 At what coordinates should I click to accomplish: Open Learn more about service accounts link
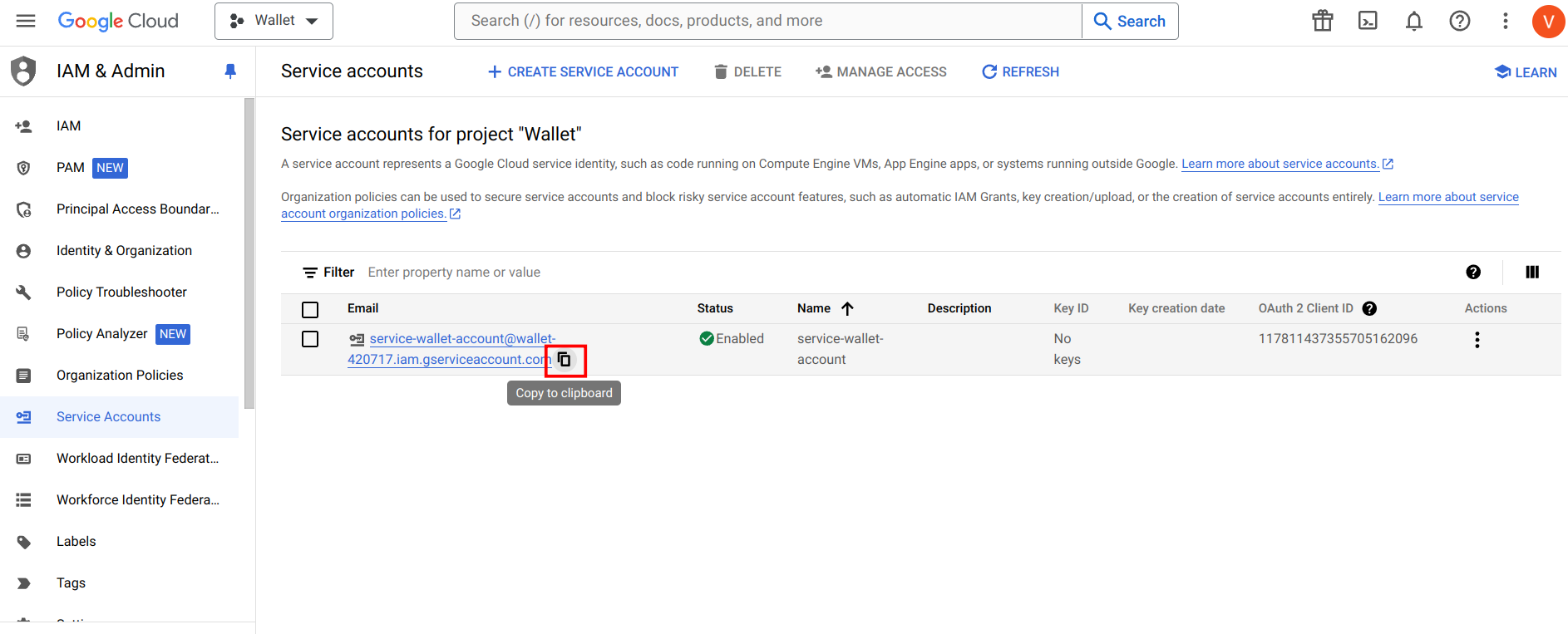point(1287,164)
